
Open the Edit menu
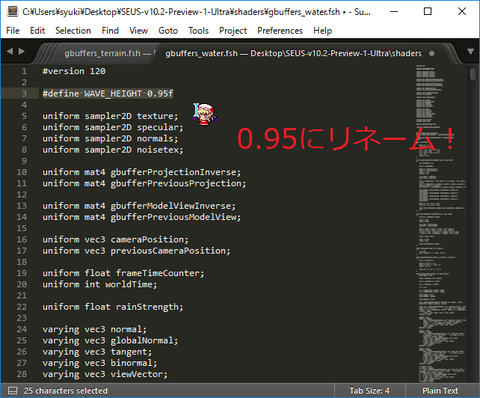pyautogui.click(x=37, y=31)
